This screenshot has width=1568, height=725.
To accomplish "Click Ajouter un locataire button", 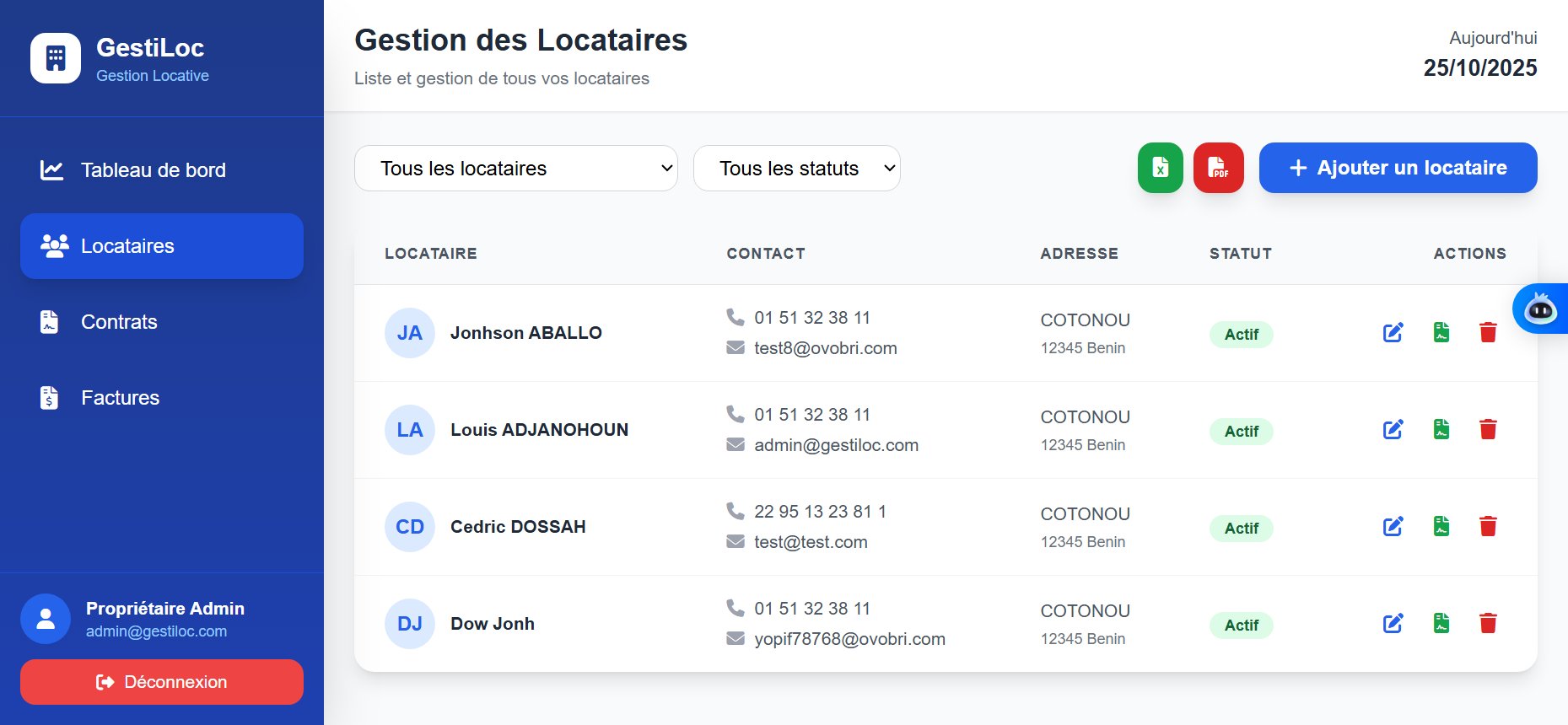I will pos(1398,168).
